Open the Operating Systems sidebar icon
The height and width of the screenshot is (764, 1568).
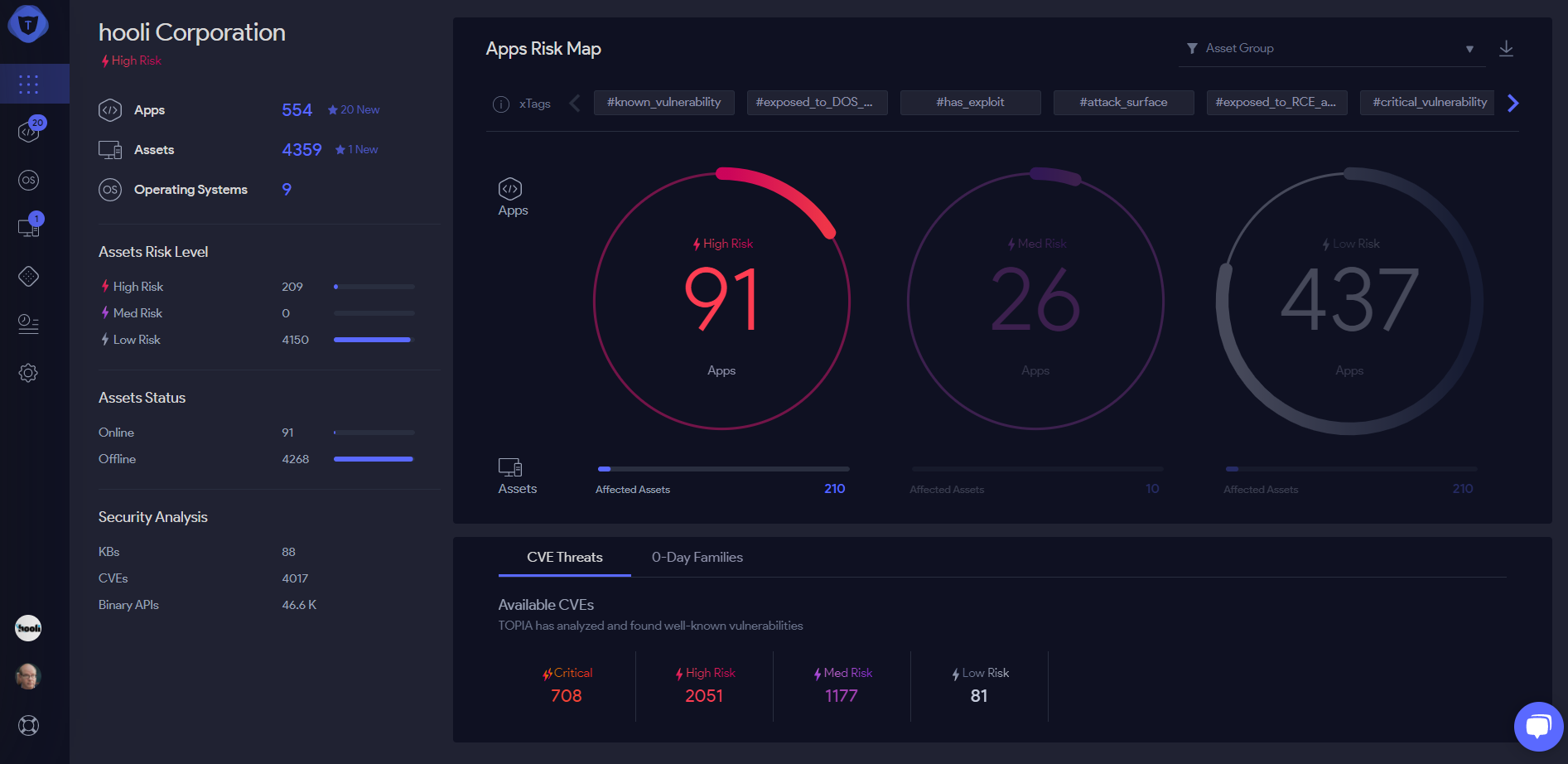[x=29, y=180]
